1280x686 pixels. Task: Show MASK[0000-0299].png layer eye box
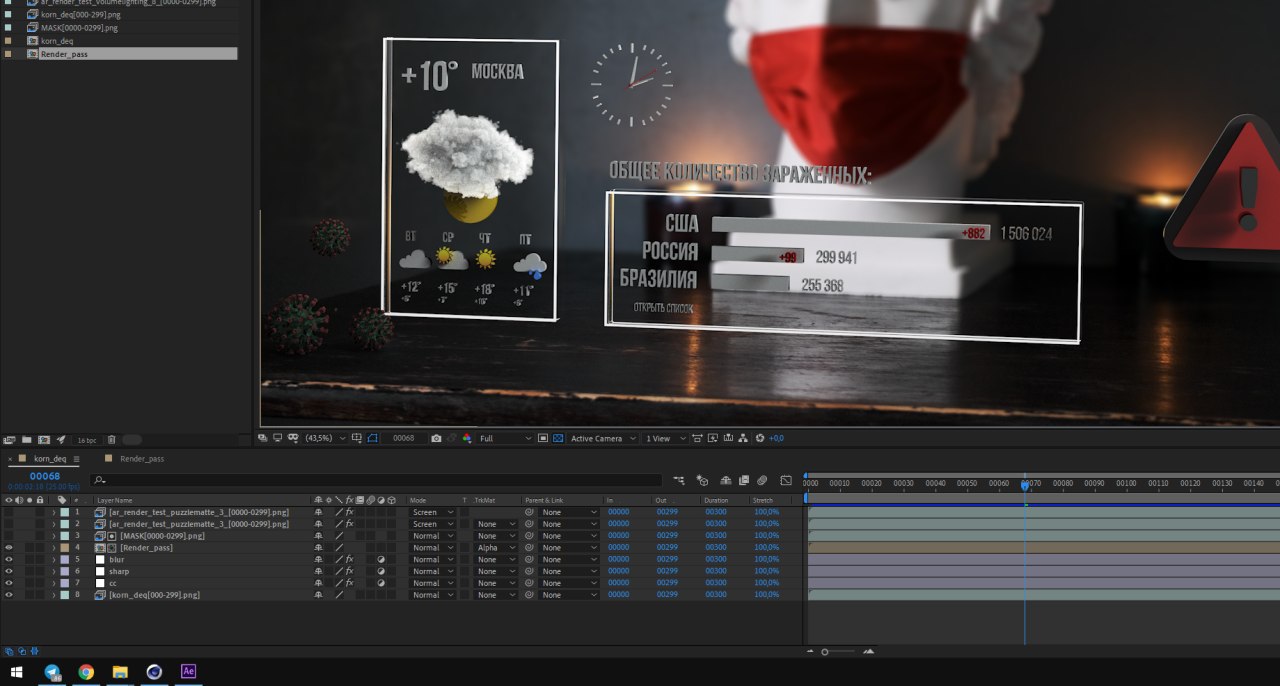[x=9, y=536]
